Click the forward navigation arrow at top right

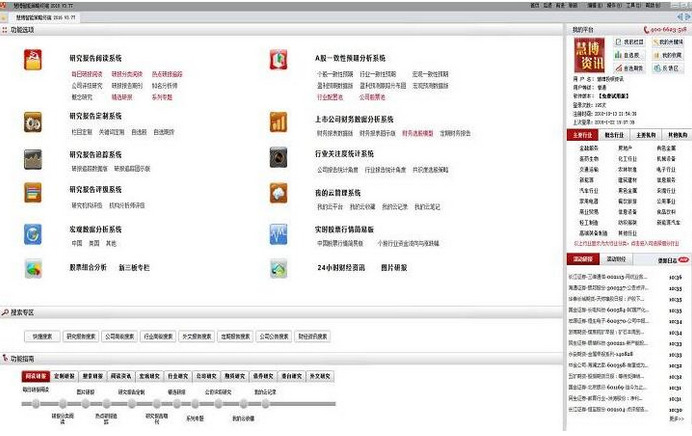point(688,17)
